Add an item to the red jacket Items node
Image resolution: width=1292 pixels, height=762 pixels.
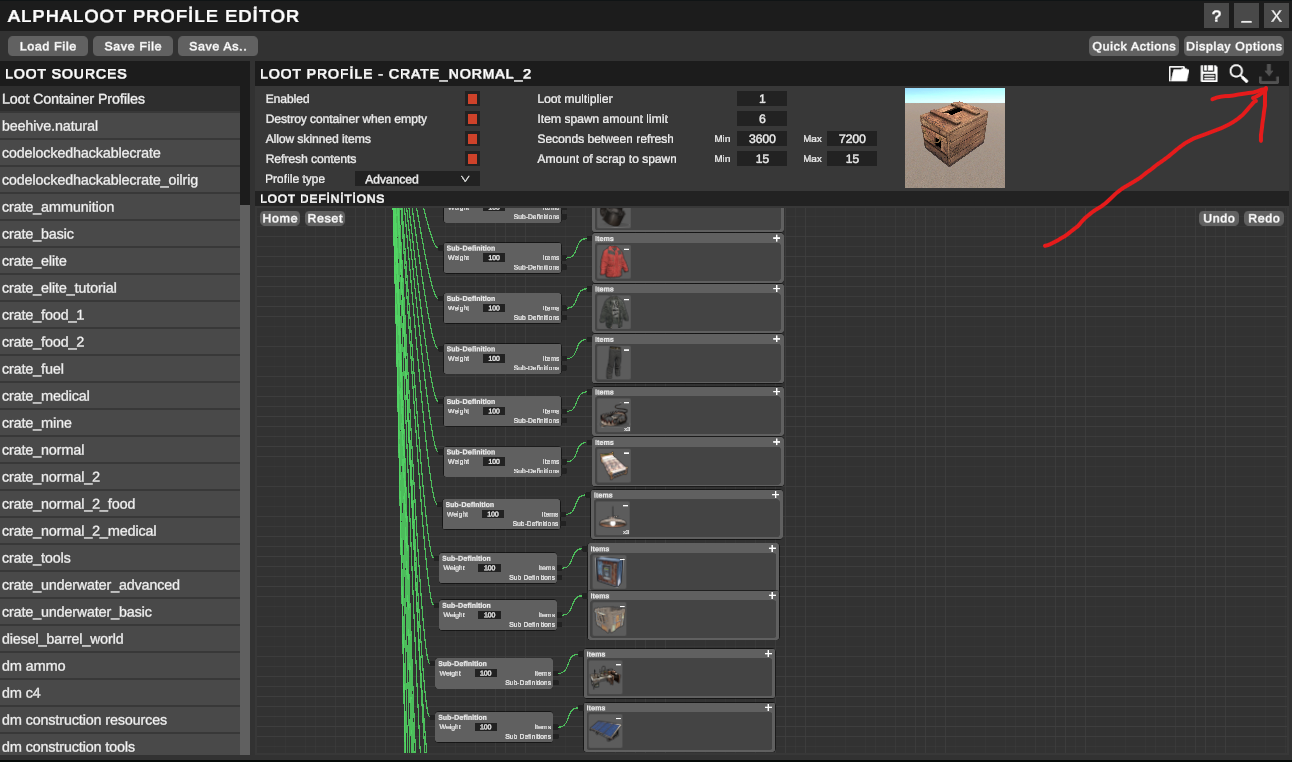[776, 238]
